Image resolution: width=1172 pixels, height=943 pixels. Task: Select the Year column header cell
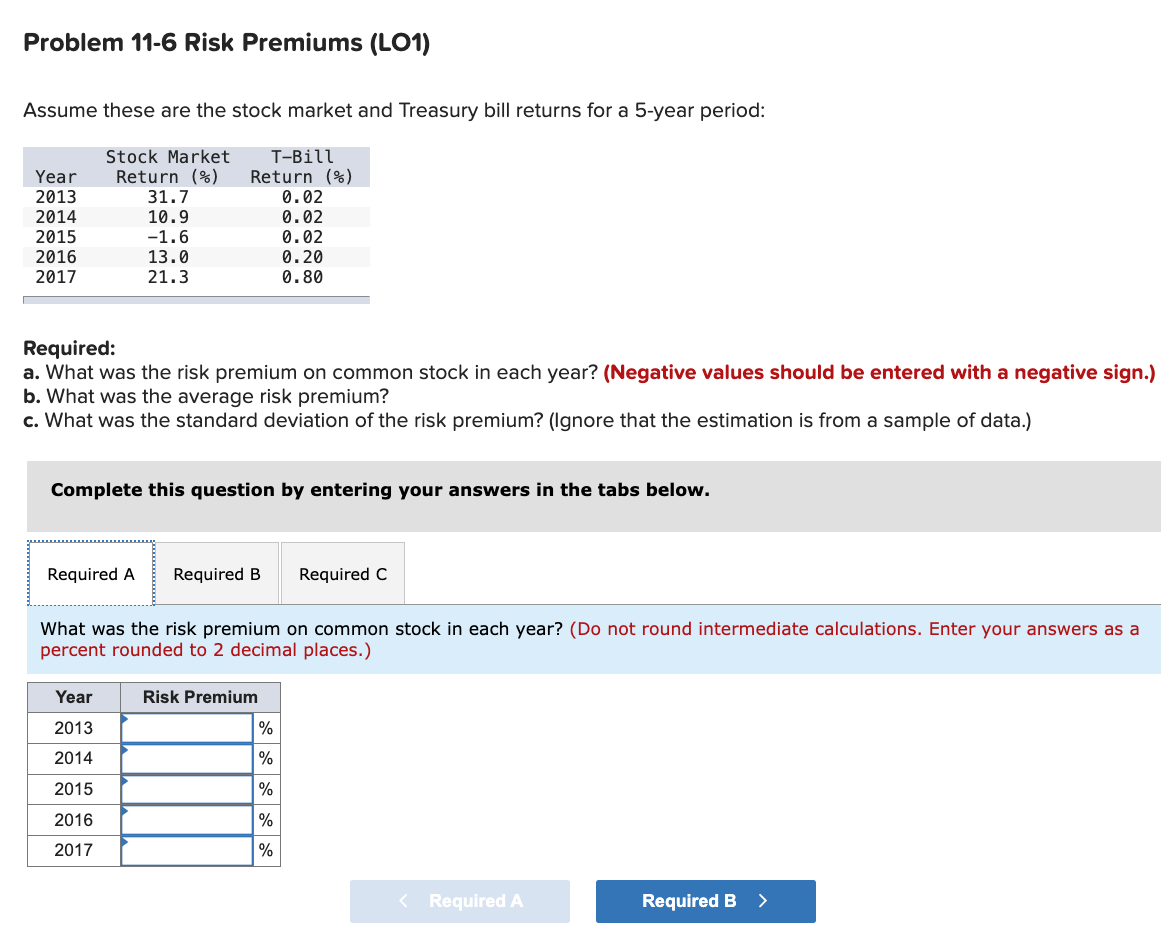[x=73, y=696]
